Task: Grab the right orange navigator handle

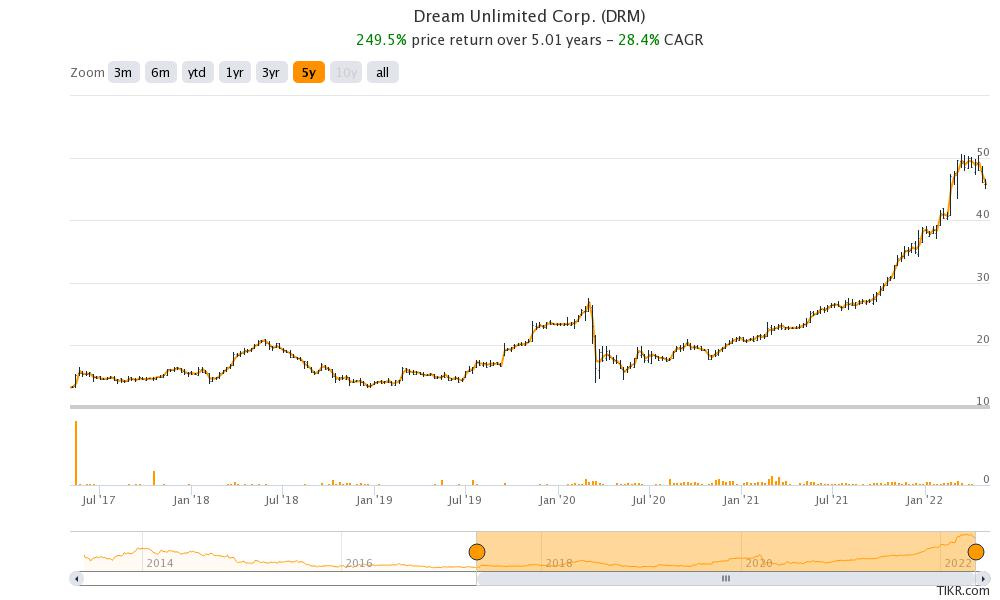Action: tap(976, 552)
